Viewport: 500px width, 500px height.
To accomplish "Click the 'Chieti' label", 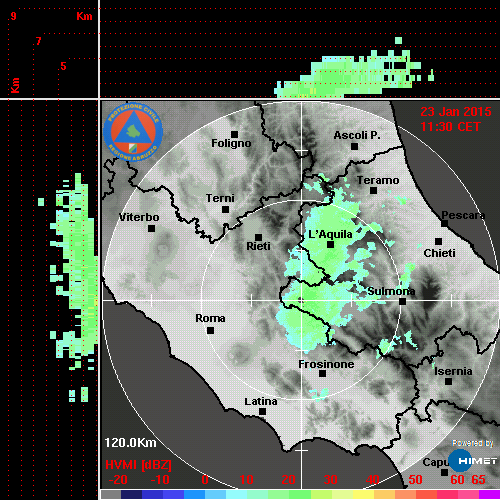I will (439, 253).
